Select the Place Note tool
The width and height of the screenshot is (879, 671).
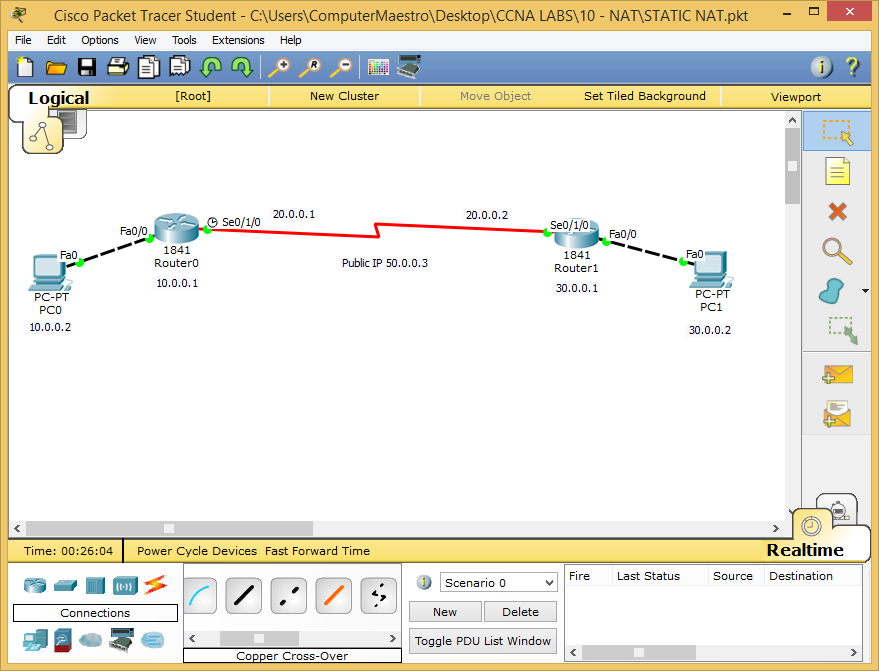click(x=839, y=171)
